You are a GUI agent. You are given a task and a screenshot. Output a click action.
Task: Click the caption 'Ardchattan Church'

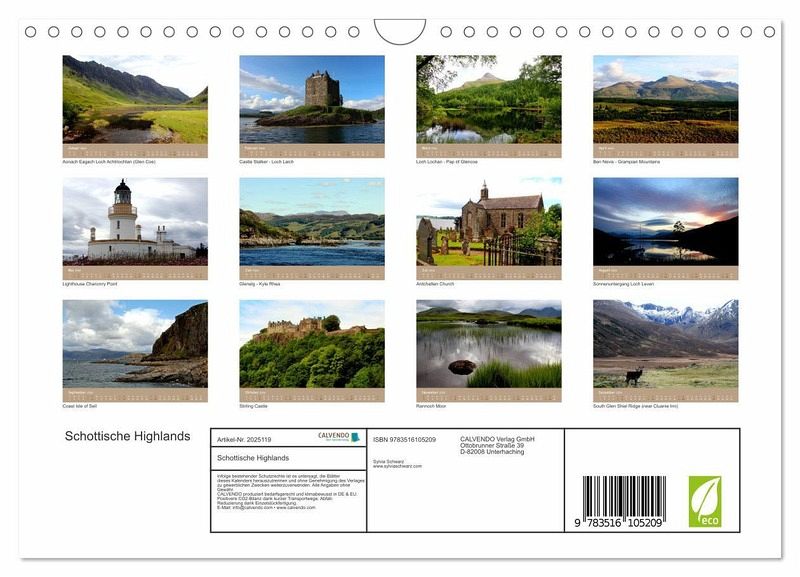click(x=435, y=284)
